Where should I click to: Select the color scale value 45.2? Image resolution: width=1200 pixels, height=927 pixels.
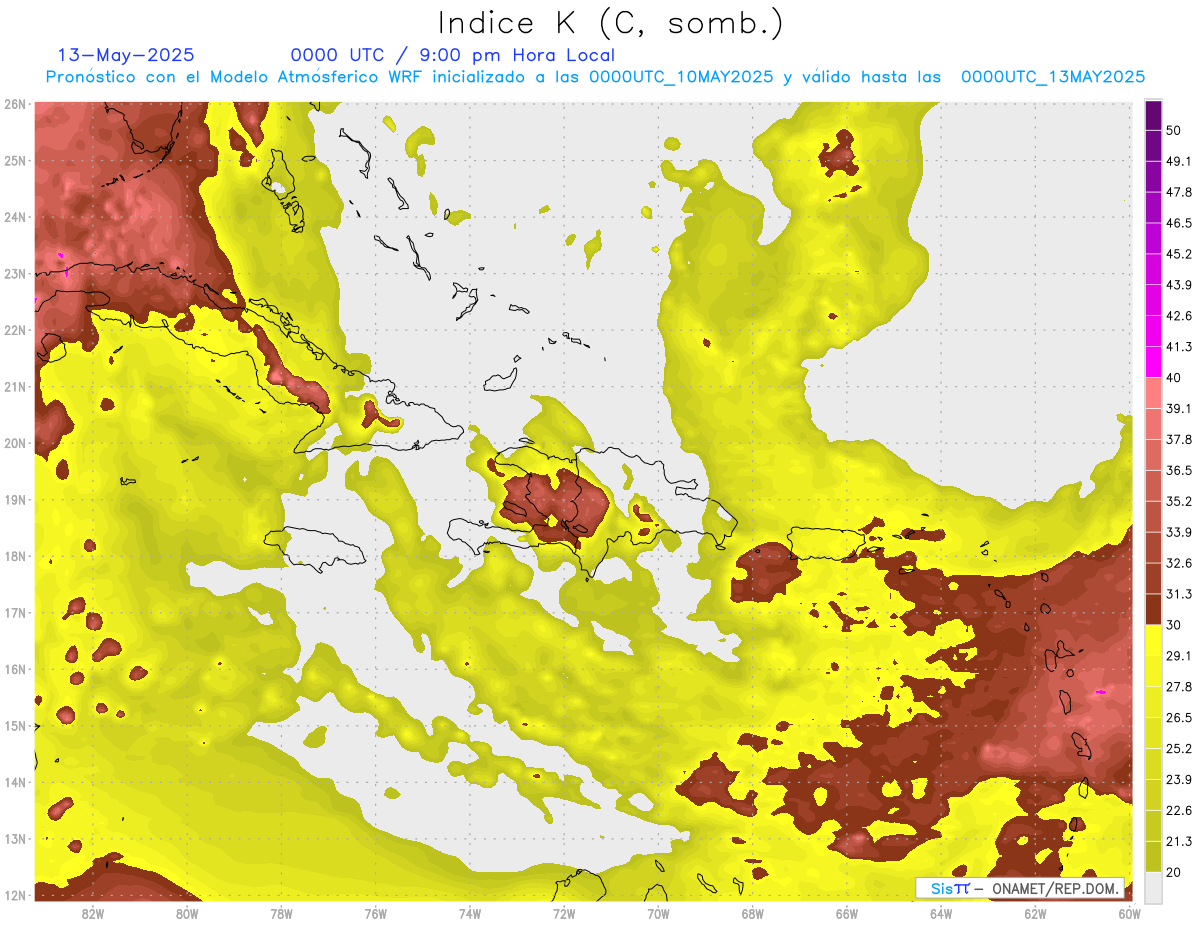pos(1180,254)
